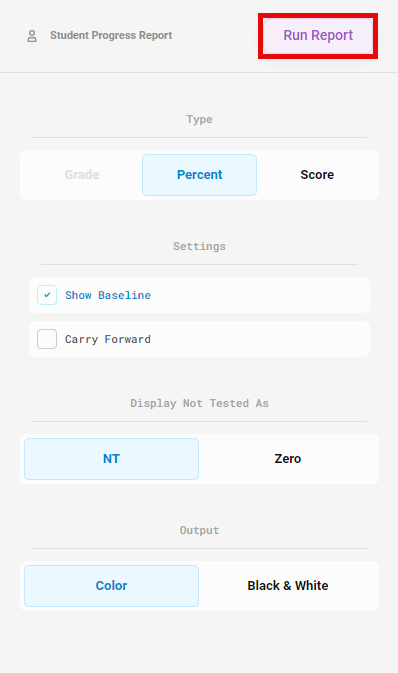Switch report type to Score
This screenshot has height=673, width=398.
317,175
